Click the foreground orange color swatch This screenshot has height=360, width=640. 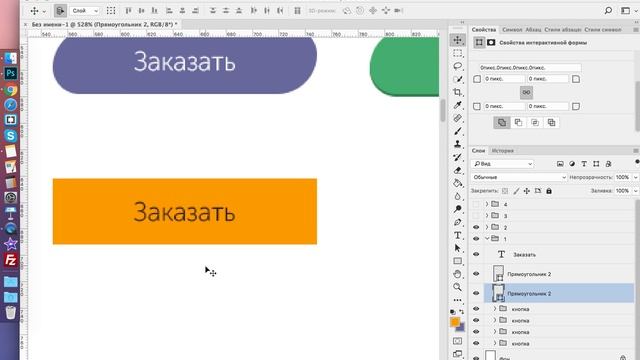point(455,322)
